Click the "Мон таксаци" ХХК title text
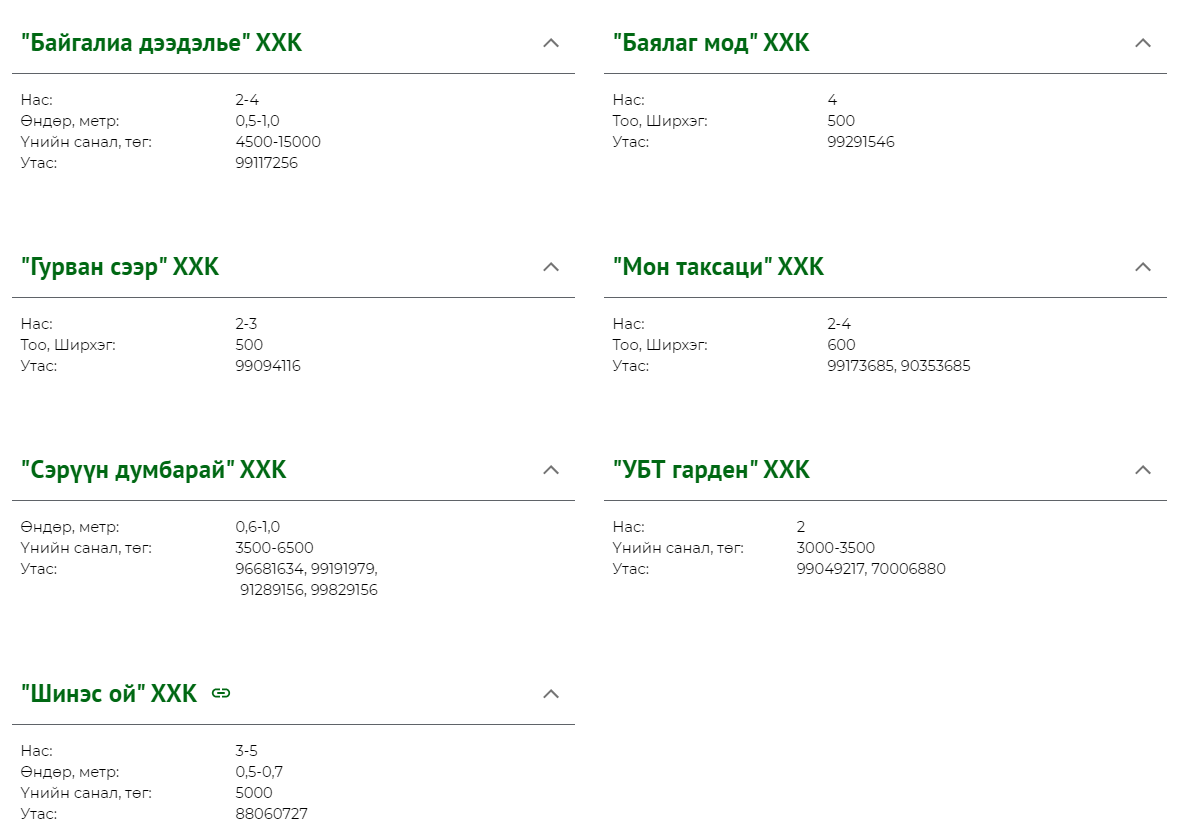The width and height of the screenshot is (1179, 827). coord(718,267)
